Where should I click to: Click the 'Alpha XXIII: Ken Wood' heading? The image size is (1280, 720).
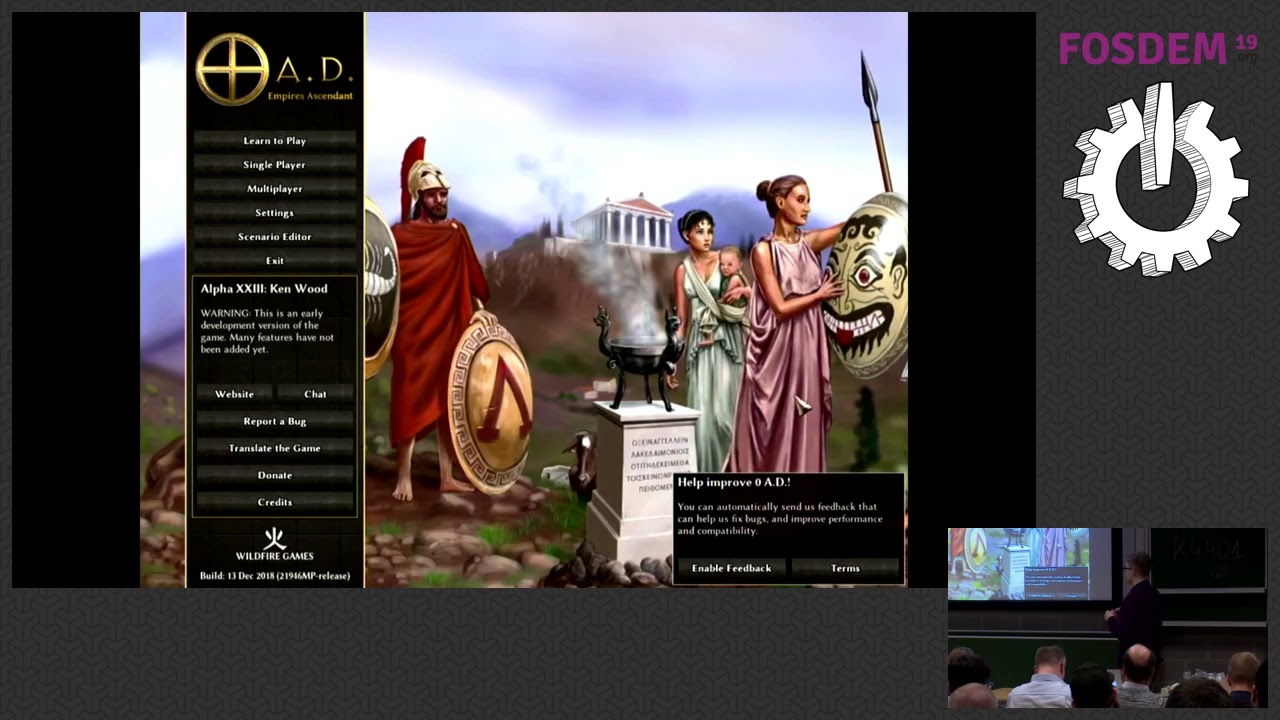point(264,289)
